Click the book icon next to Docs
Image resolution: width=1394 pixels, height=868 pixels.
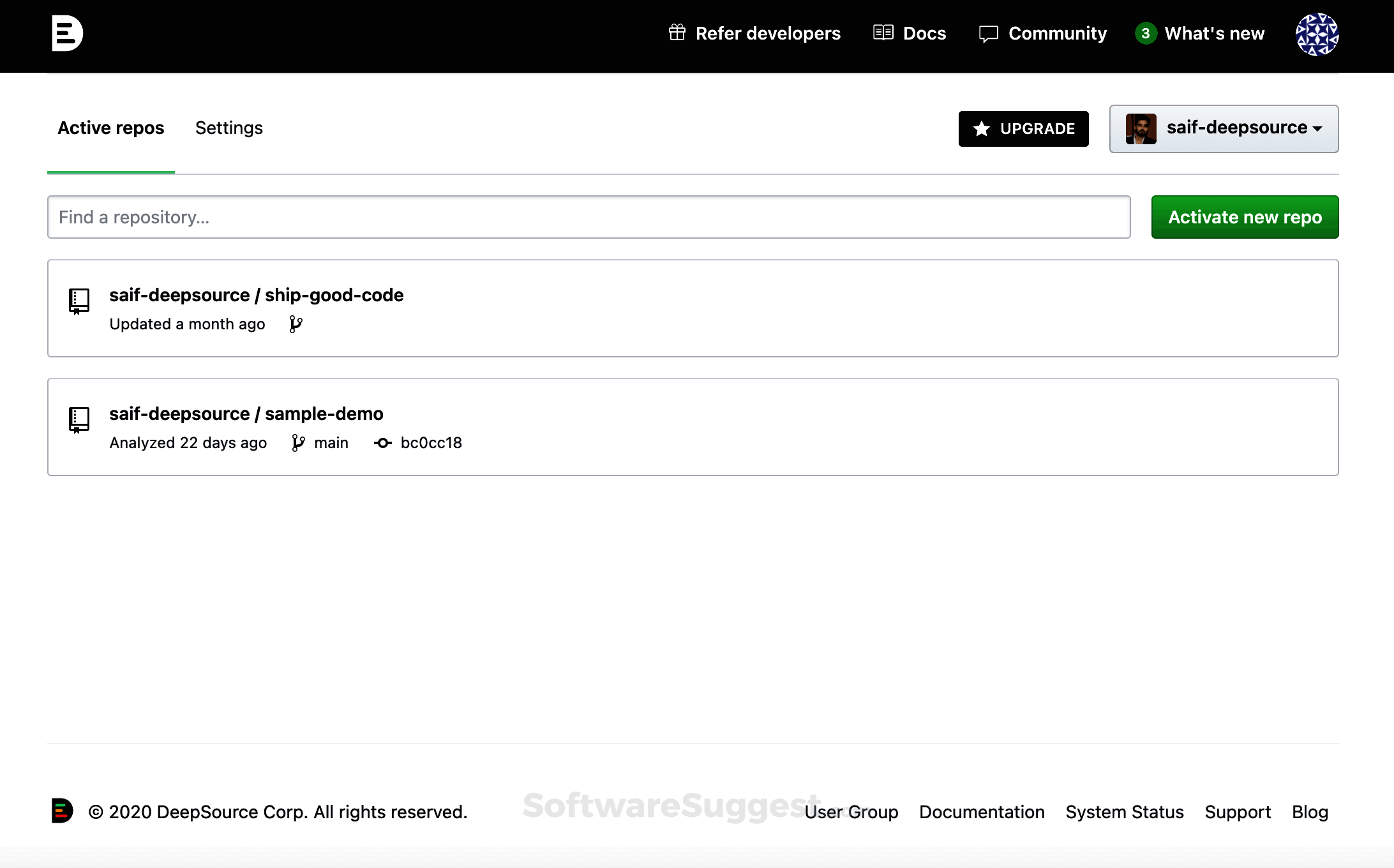[x=883, y=33]
